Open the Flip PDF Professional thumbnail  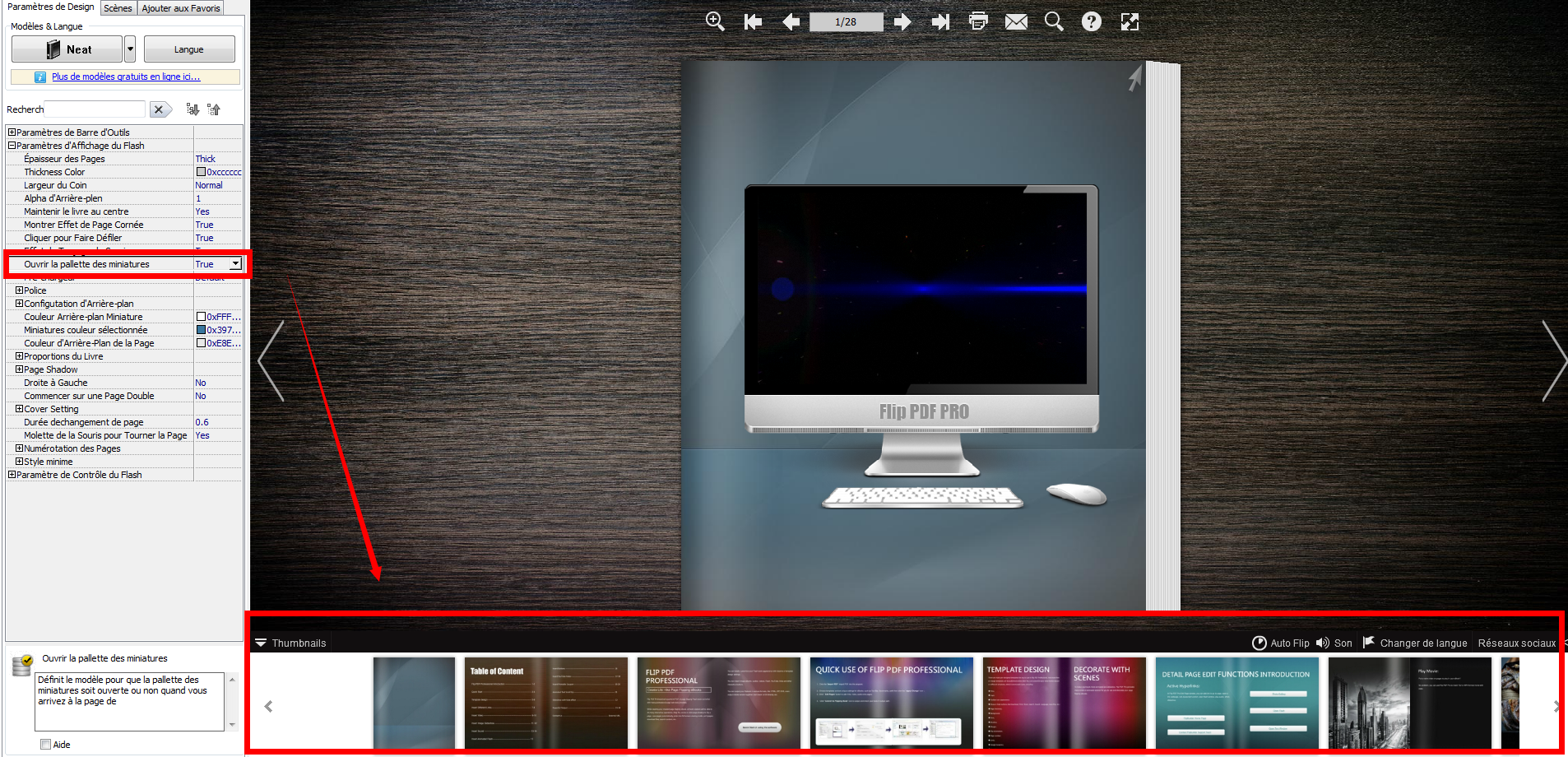(x=718, y=703)
